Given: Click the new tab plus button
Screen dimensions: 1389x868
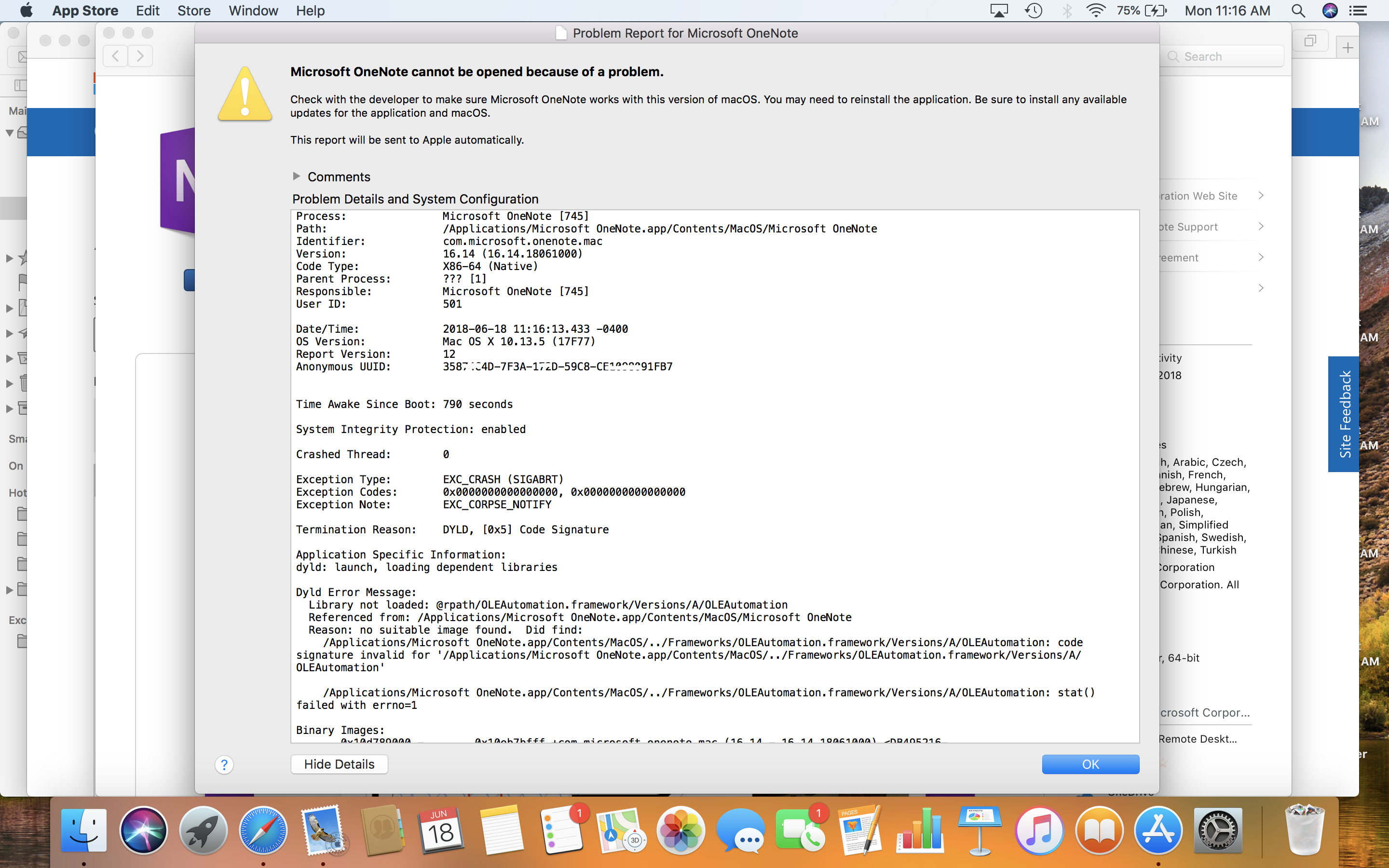Looking at the screenshot, I should tap(1348, 48).
